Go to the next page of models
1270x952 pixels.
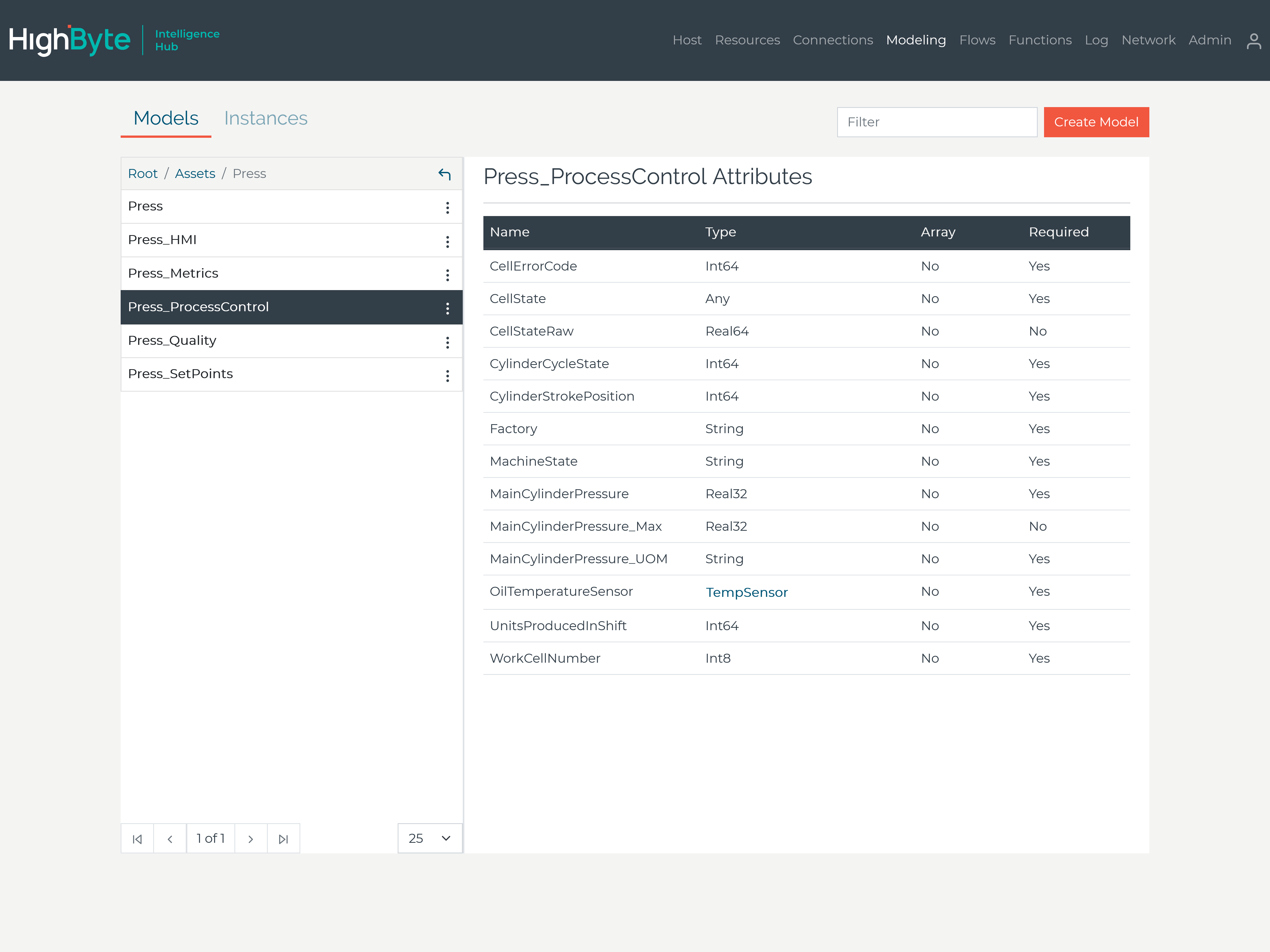pyautogui.click(x=250, y=839)
